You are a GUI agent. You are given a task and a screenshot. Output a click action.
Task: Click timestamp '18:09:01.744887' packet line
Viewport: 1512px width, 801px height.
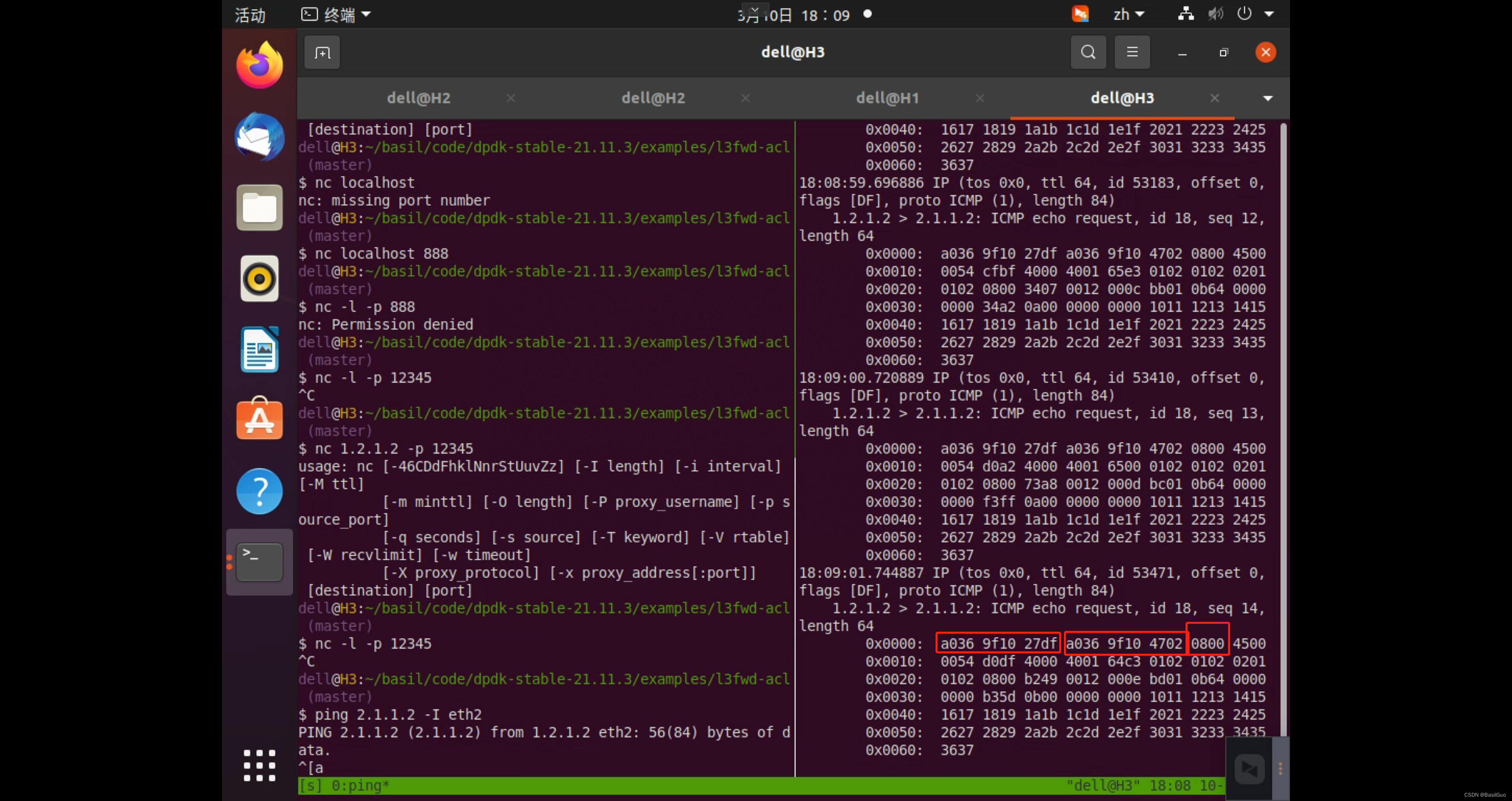(x=1032, y=573)
